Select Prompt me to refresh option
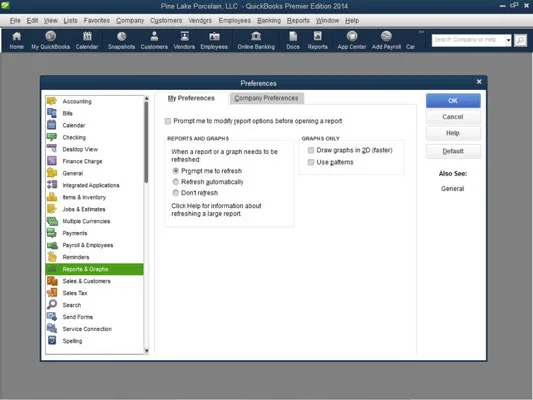Image resolution: width=533 pixels, height=400 pixels. click(x=176, y=171)
